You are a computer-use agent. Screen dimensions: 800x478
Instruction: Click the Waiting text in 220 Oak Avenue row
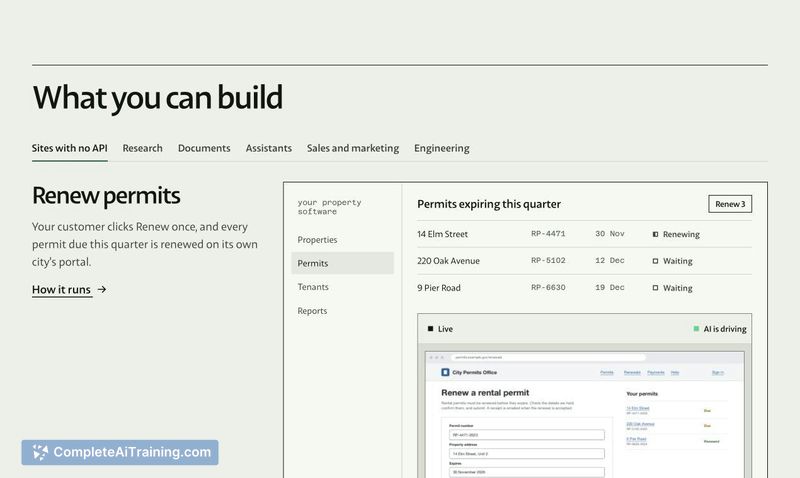coord(678,261)
